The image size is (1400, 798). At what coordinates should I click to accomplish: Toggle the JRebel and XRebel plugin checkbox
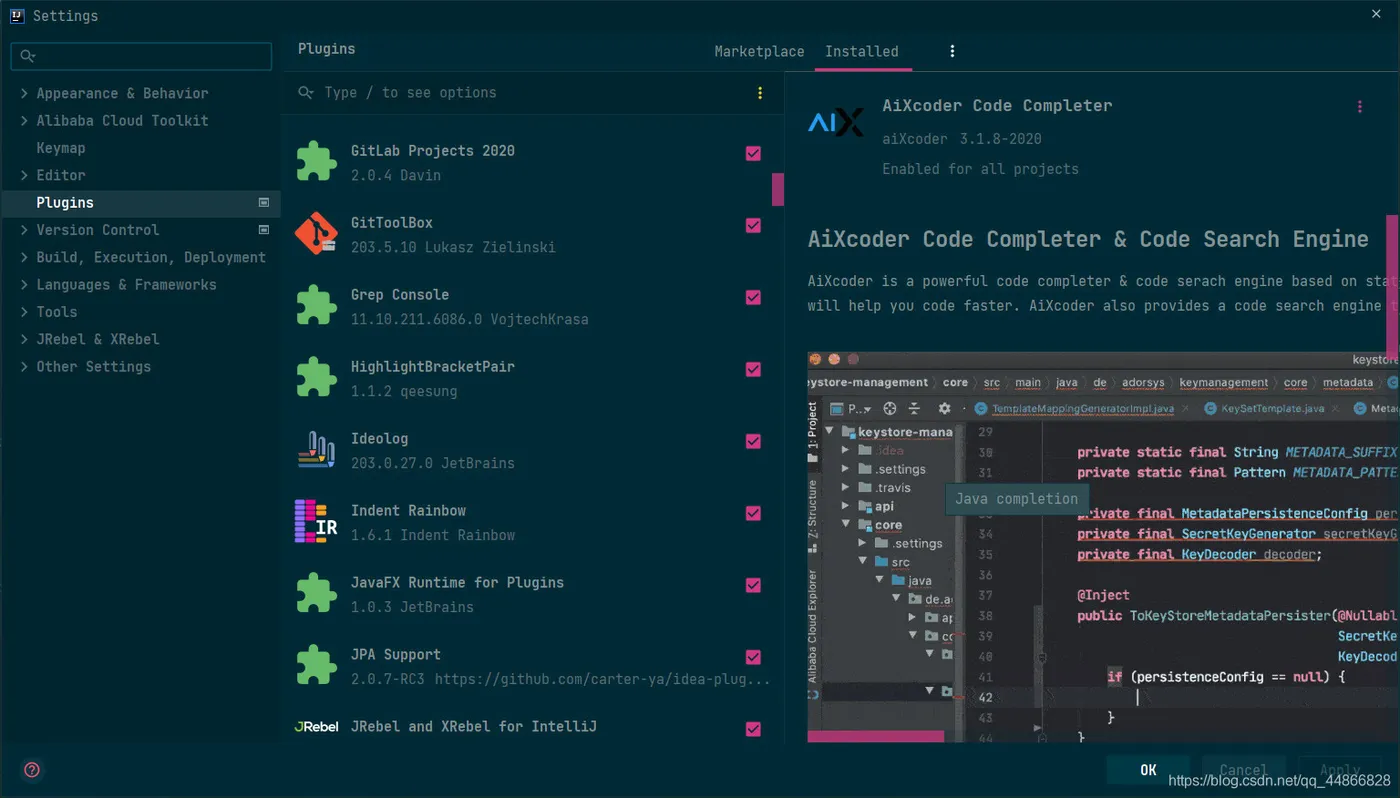tap(753, 729)
